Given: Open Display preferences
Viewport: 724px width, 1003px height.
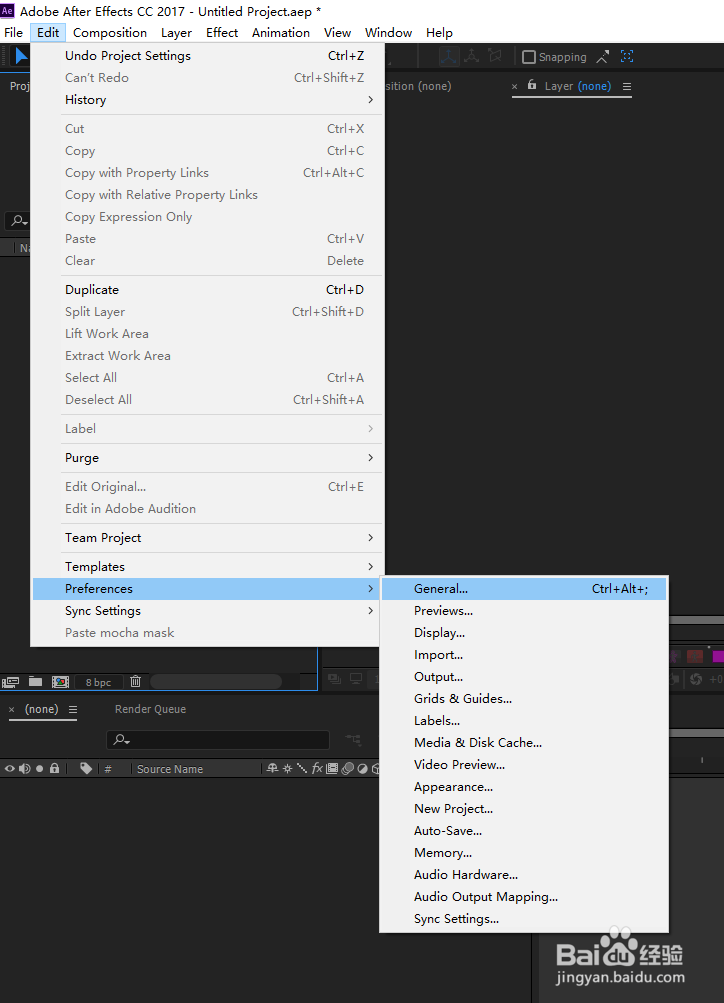Looking at the screenshot, I should (x=524, y=633).
